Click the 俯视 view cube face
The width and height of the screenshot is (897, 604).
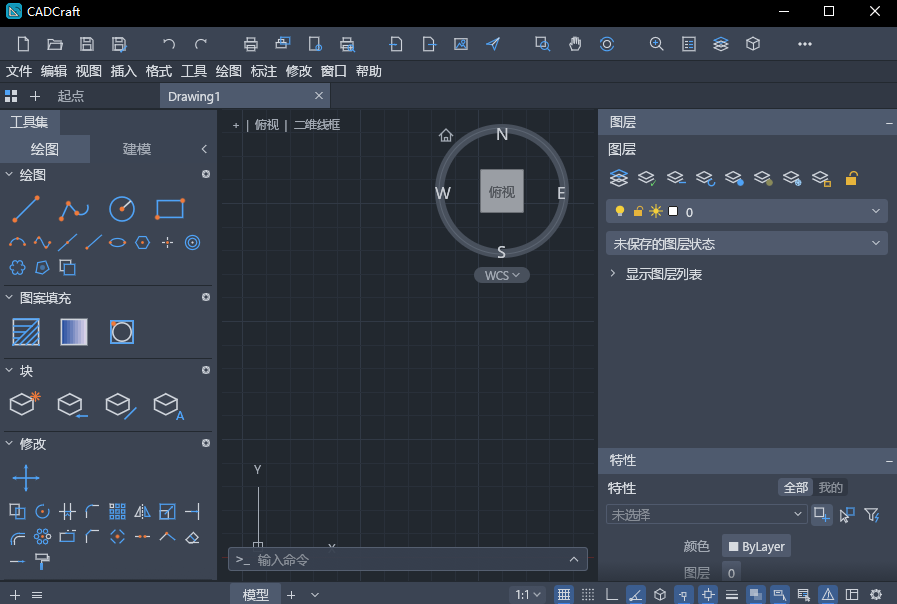coord(502,191)
